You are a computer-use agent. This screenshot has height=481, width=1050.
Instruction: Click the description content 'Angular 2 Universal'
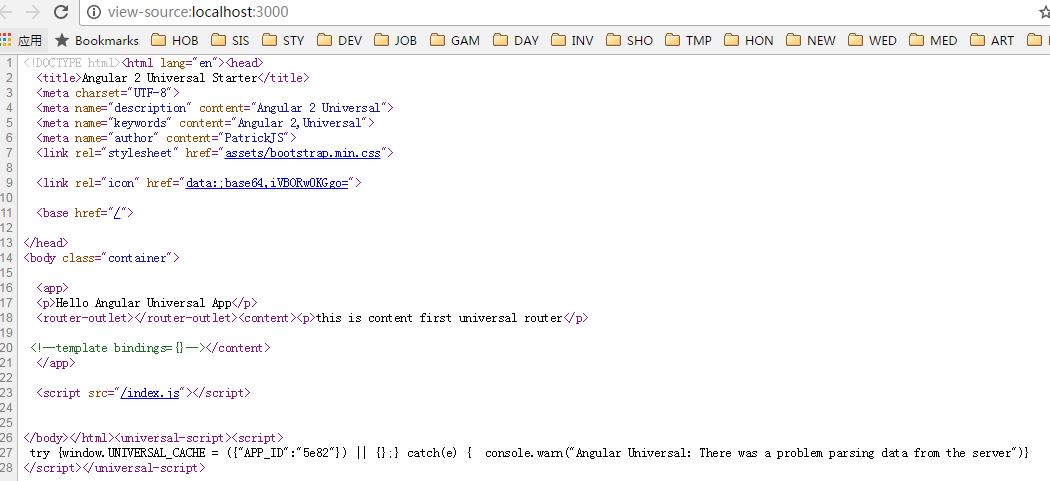pyautogui.click(x=319, y=108)
